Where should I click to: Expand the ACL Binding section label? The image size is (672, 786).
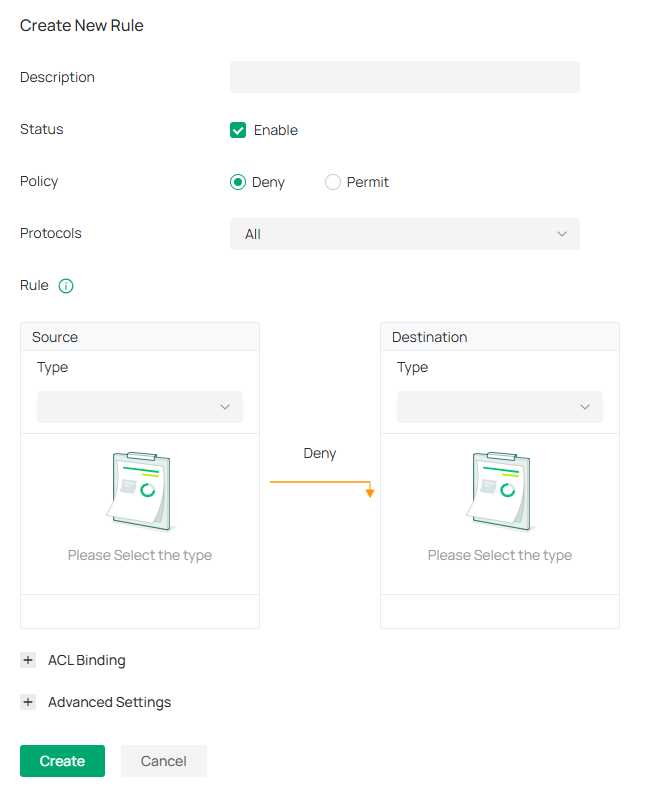(87, 661)
